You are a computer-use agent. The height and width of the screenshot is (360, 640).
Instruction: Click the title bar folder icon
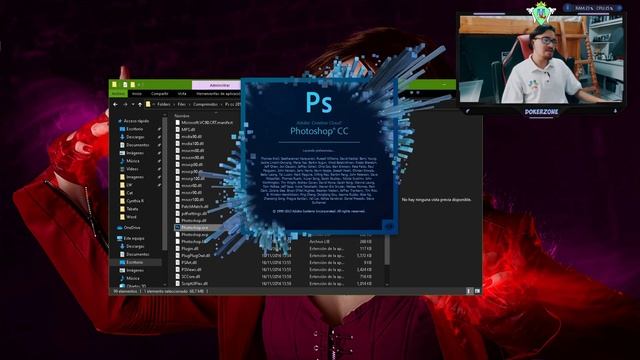tap(114, 84)
